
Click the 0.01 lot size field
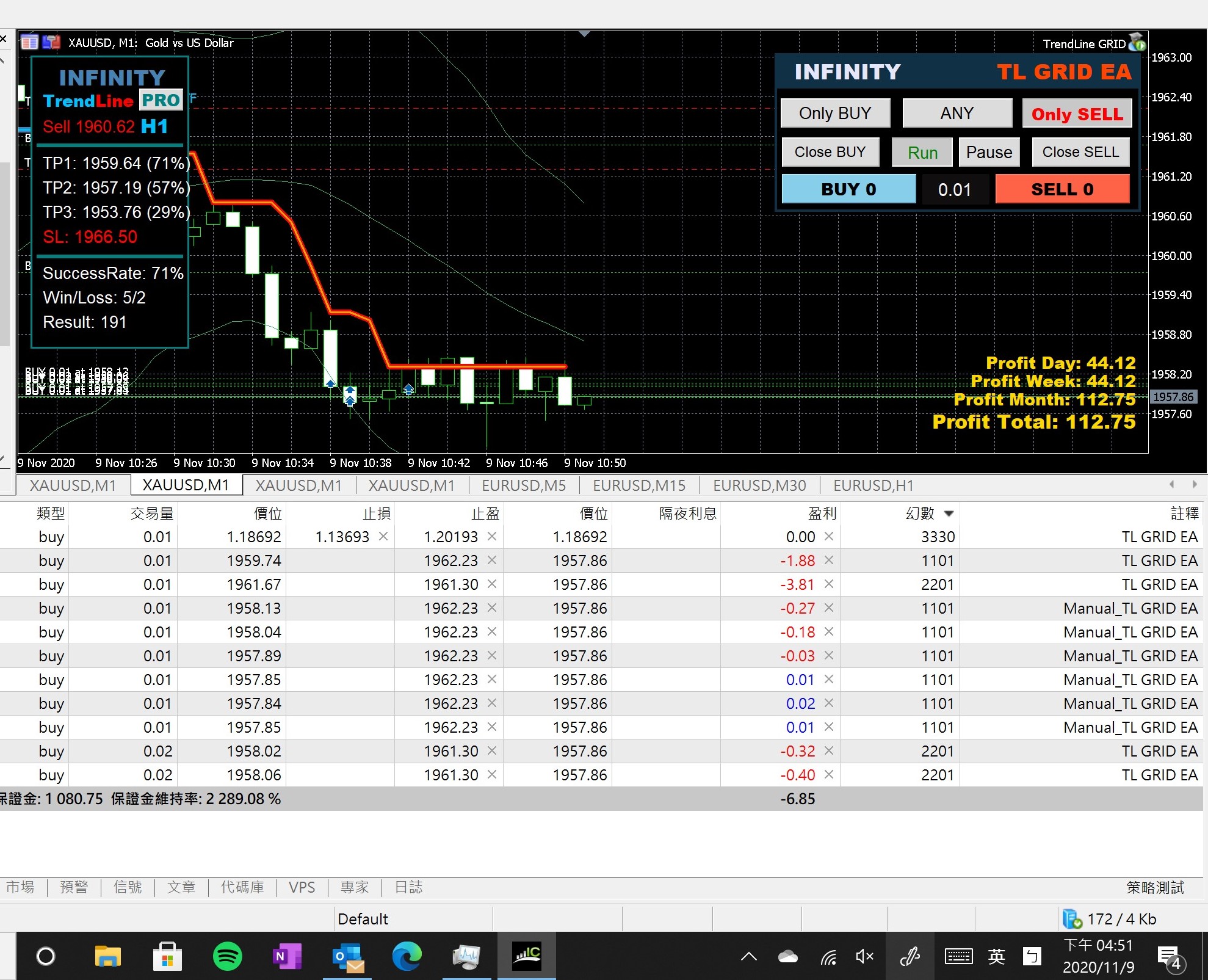pyautogui.click(x=954, y=190)
